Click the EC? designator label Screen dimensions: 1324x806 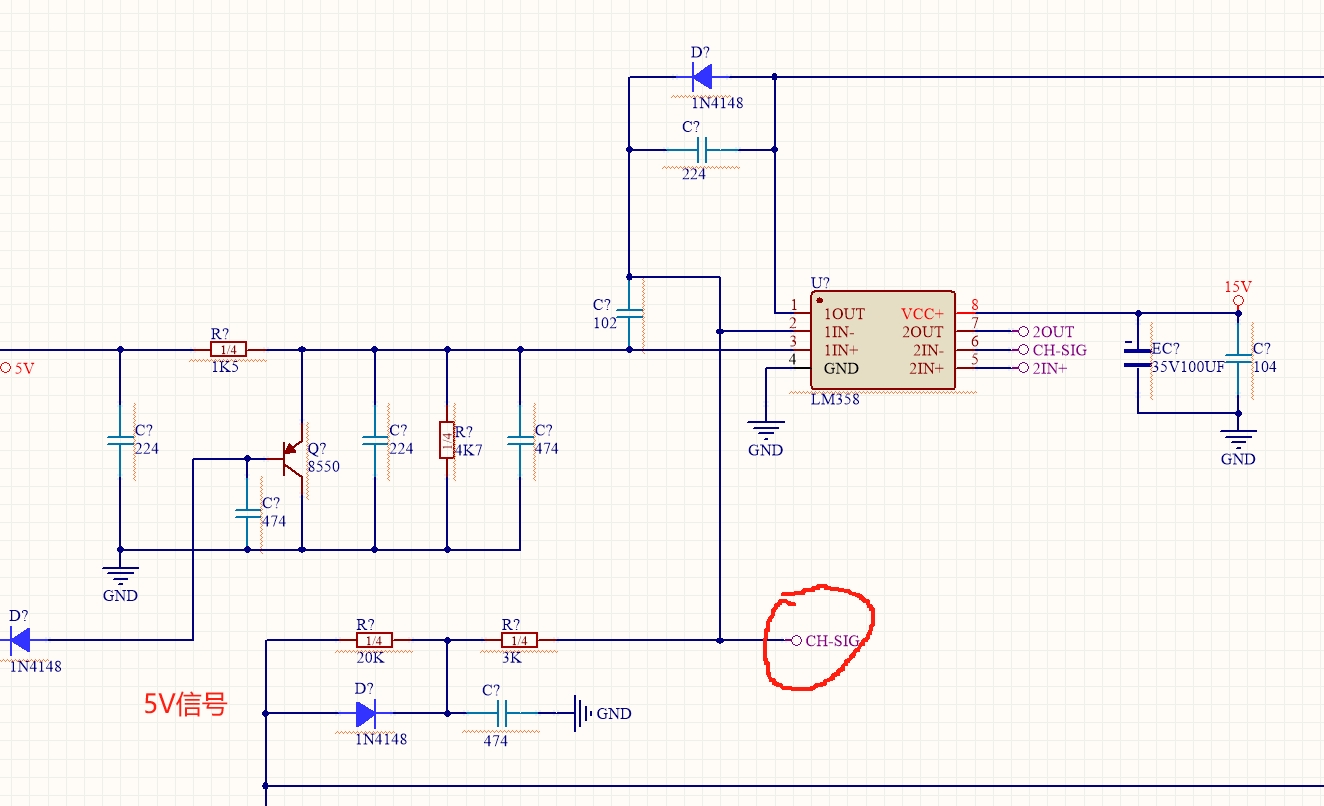coord(1165,349)
